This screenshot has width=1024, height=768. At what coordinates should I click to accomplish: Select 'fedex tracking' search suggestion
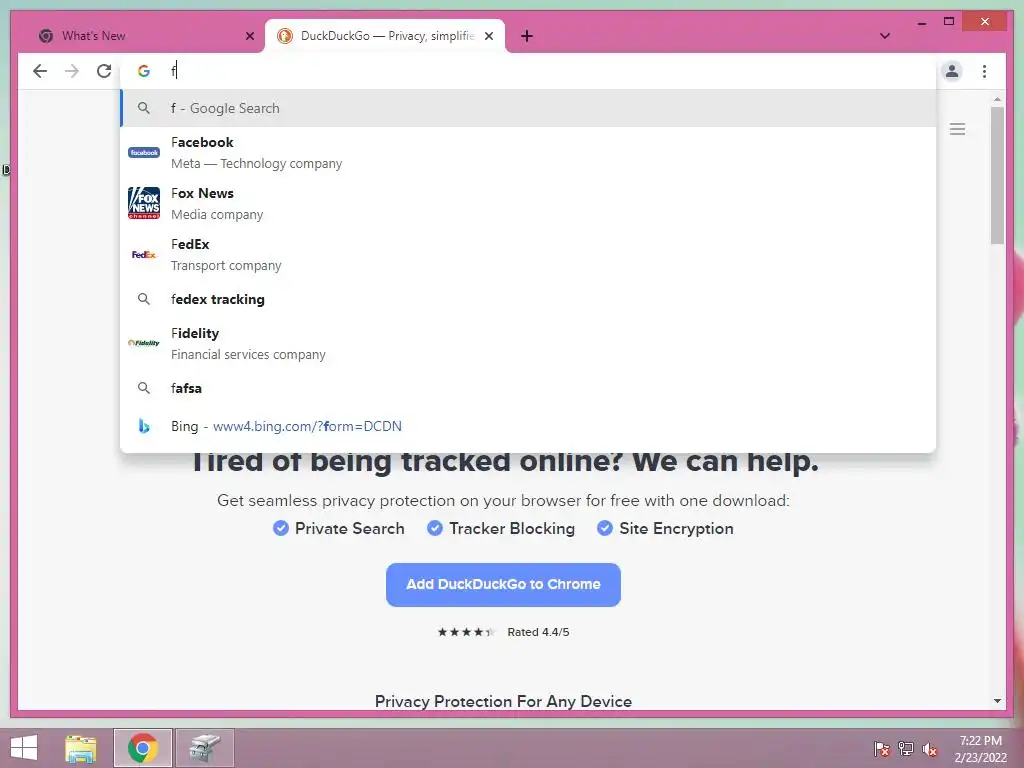click(x=528, y=299)
